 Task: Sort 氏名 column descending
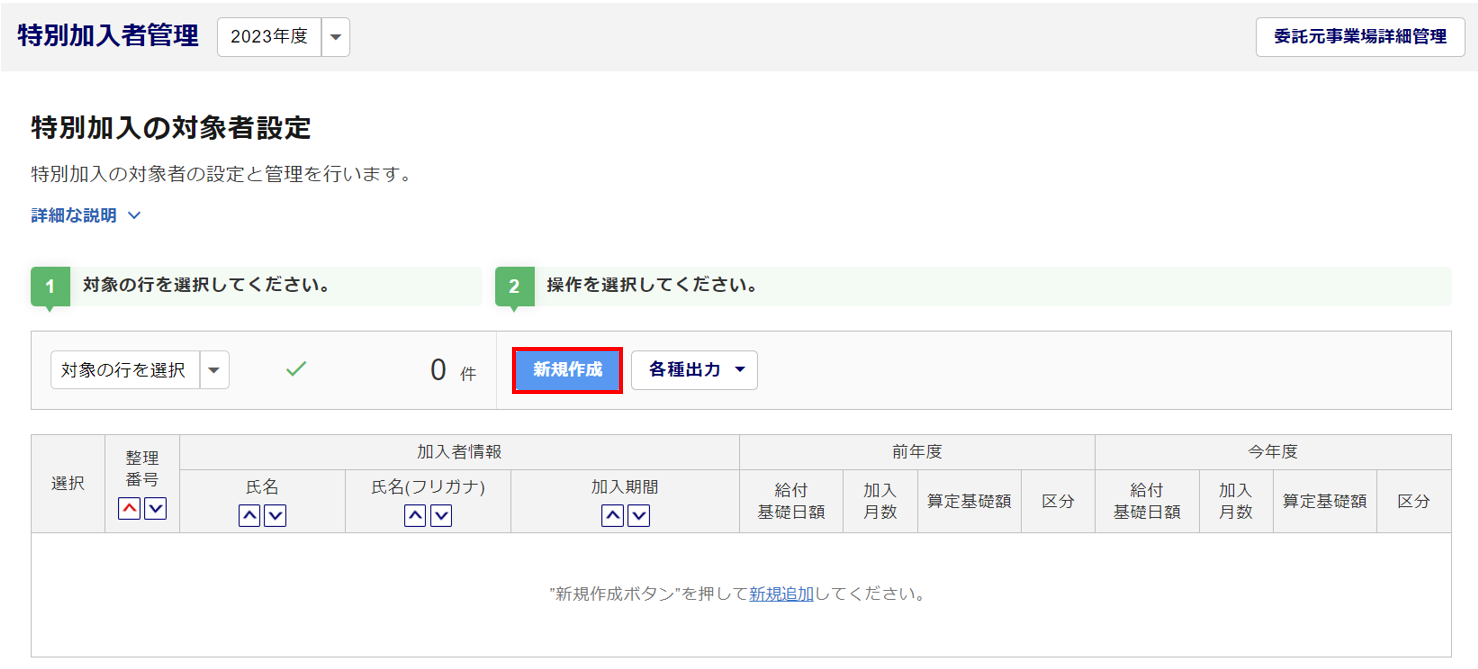(x=275, y=516)
